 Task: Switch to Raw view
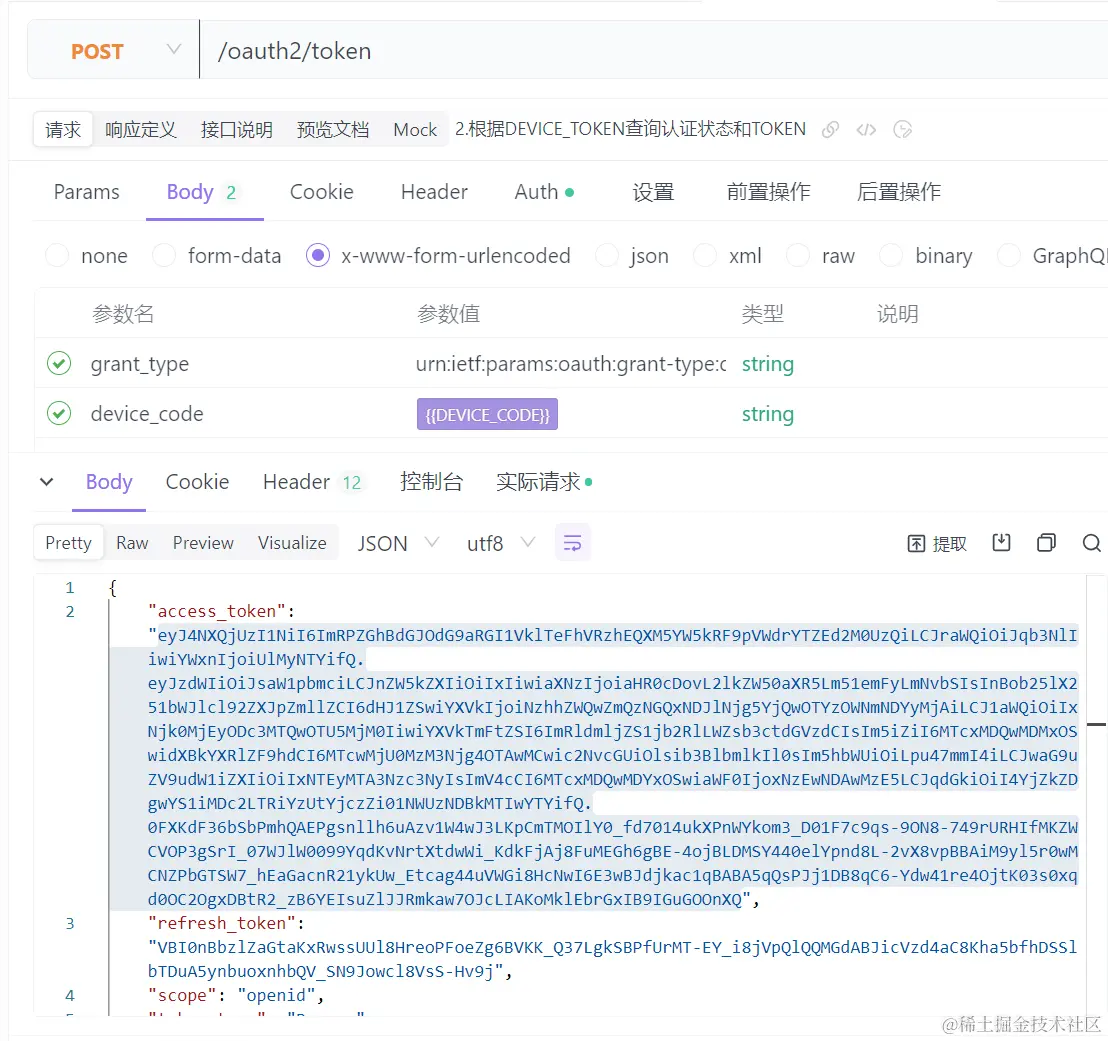pyautogui.click(x=132, y=543)
